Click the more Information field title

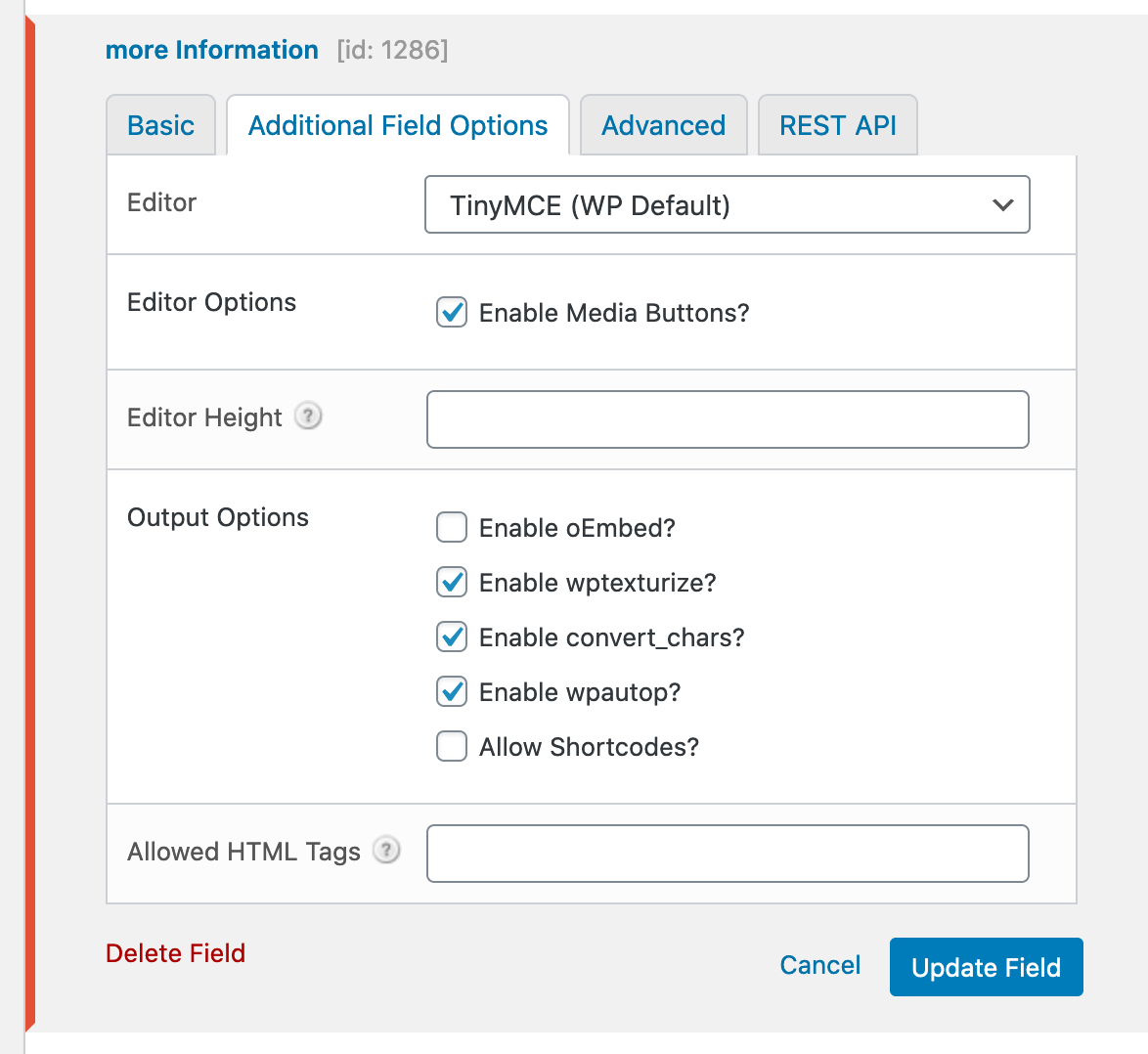[212, 50]
